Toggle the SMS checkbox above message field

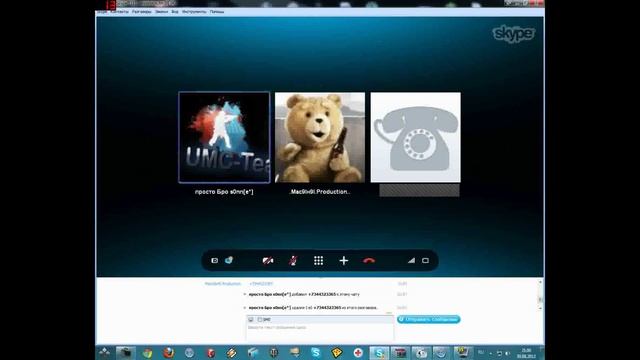tap(260, 319)
